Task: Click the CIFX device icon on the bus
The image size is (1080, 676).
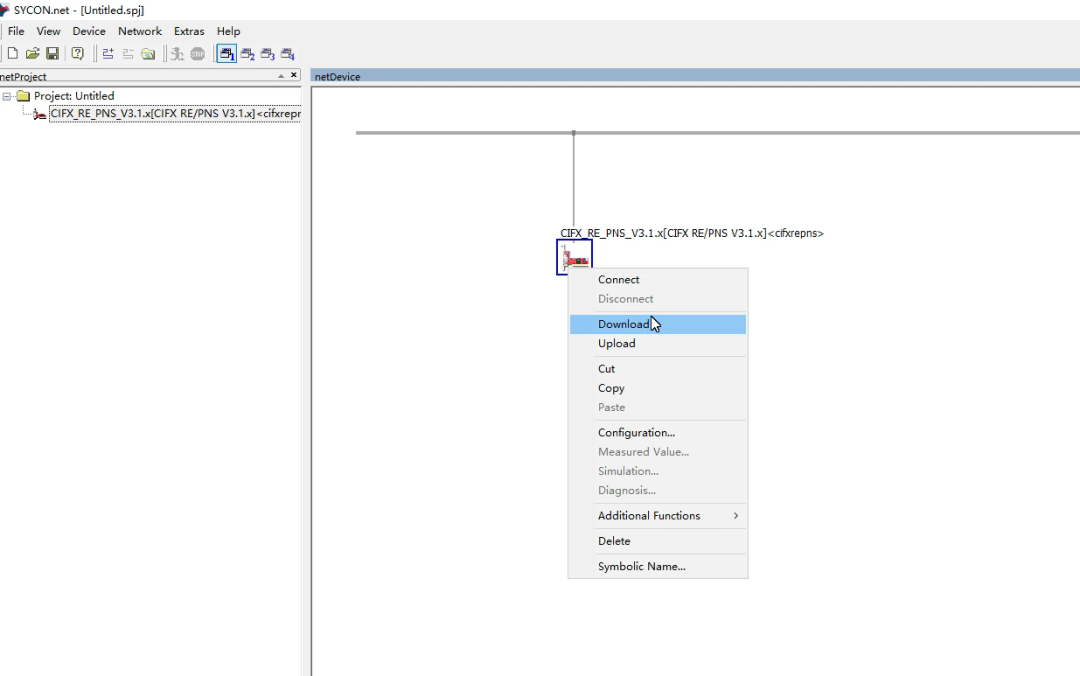Action: [x=574, y=256]
